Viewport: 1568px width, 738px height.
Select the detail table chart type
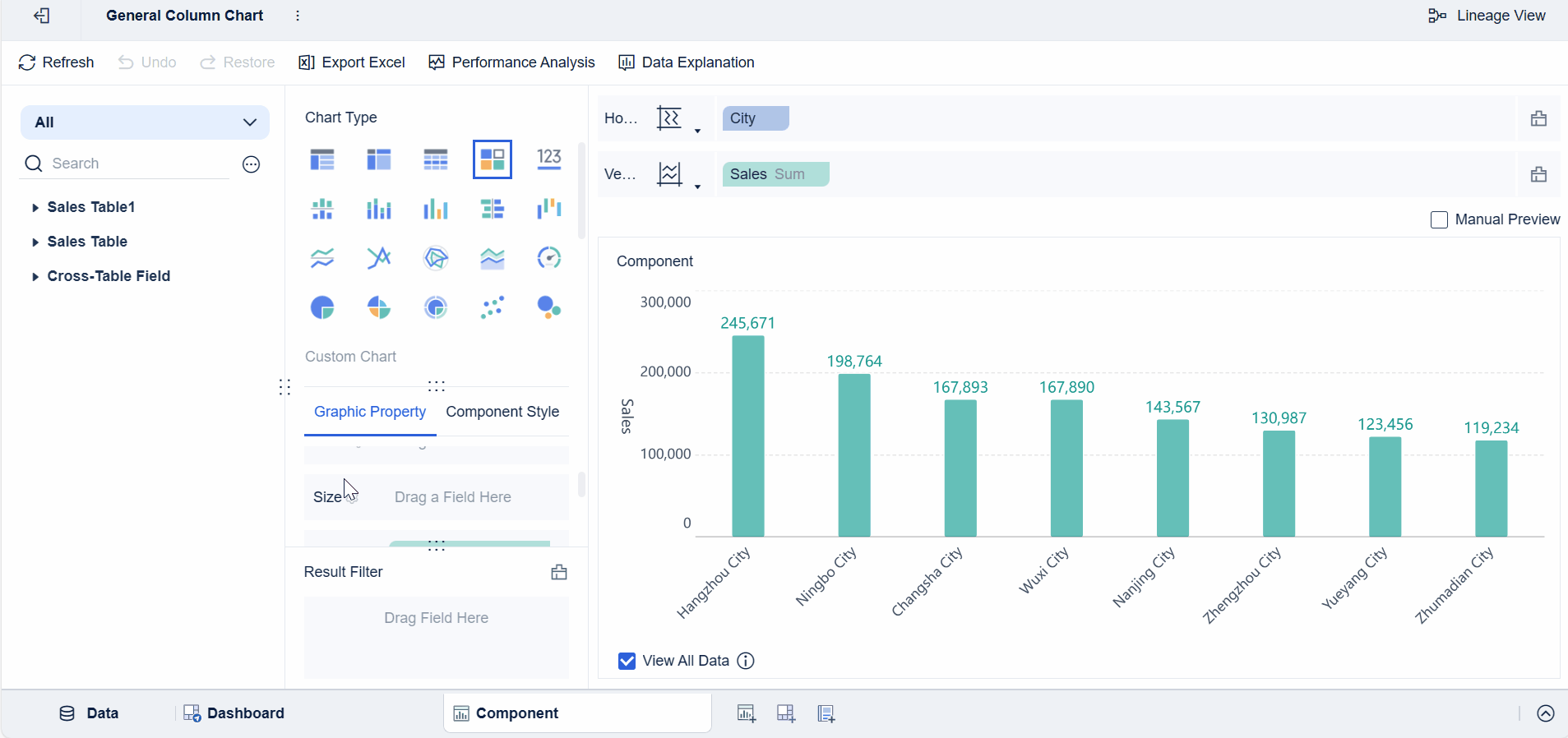click(436, 159)
